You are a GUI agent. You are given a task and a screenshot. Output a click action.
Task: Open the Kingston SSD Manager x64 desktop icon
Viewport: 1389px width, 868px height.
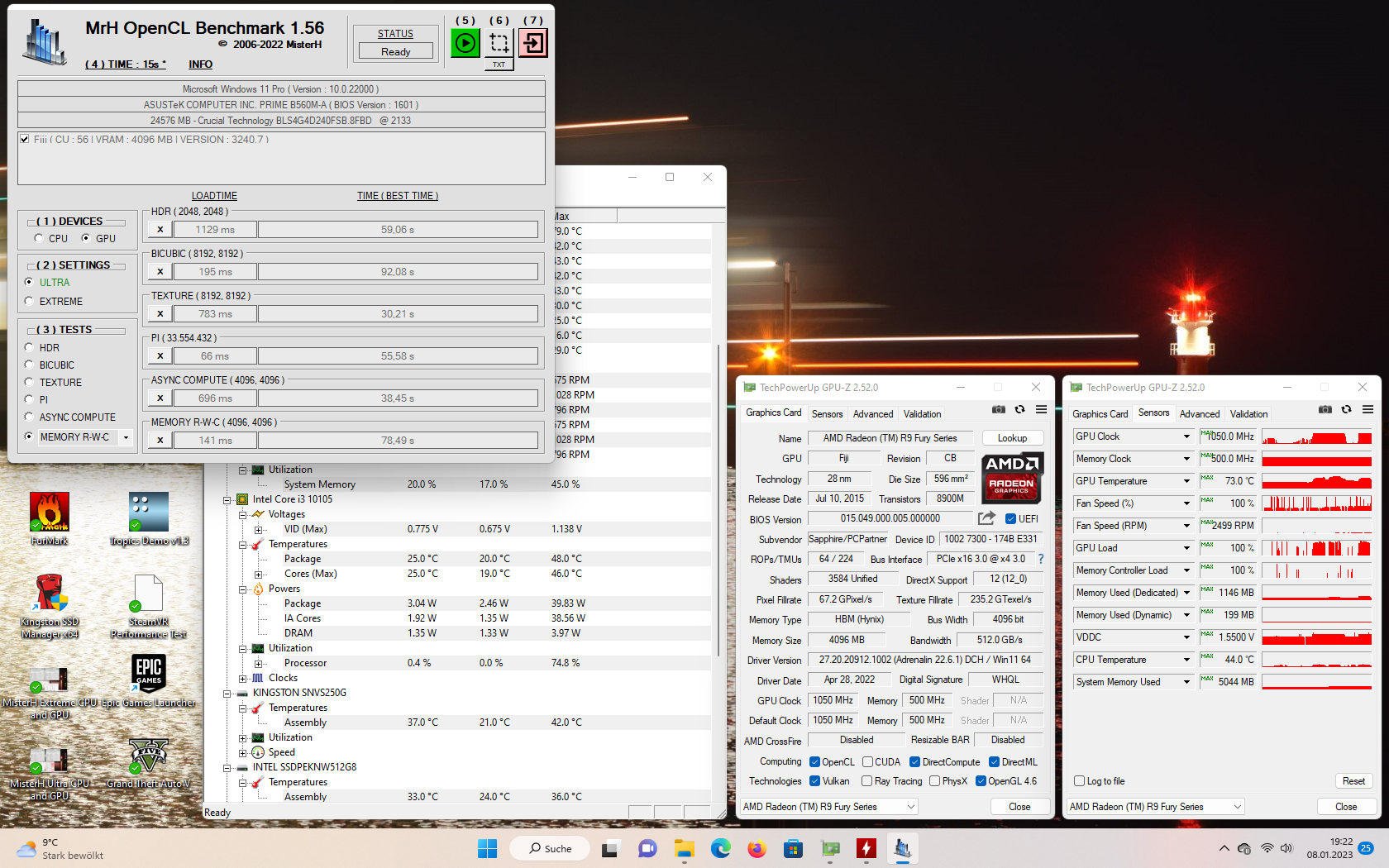point(50,607)
